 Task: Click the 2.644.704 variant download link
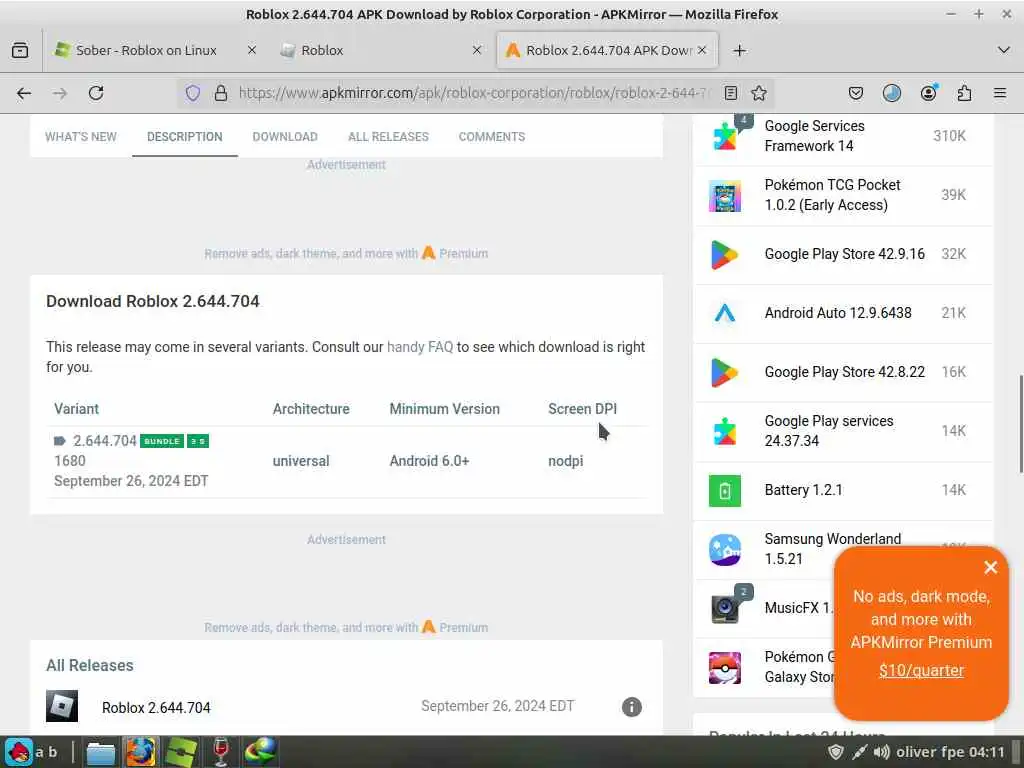click(104, 441)
